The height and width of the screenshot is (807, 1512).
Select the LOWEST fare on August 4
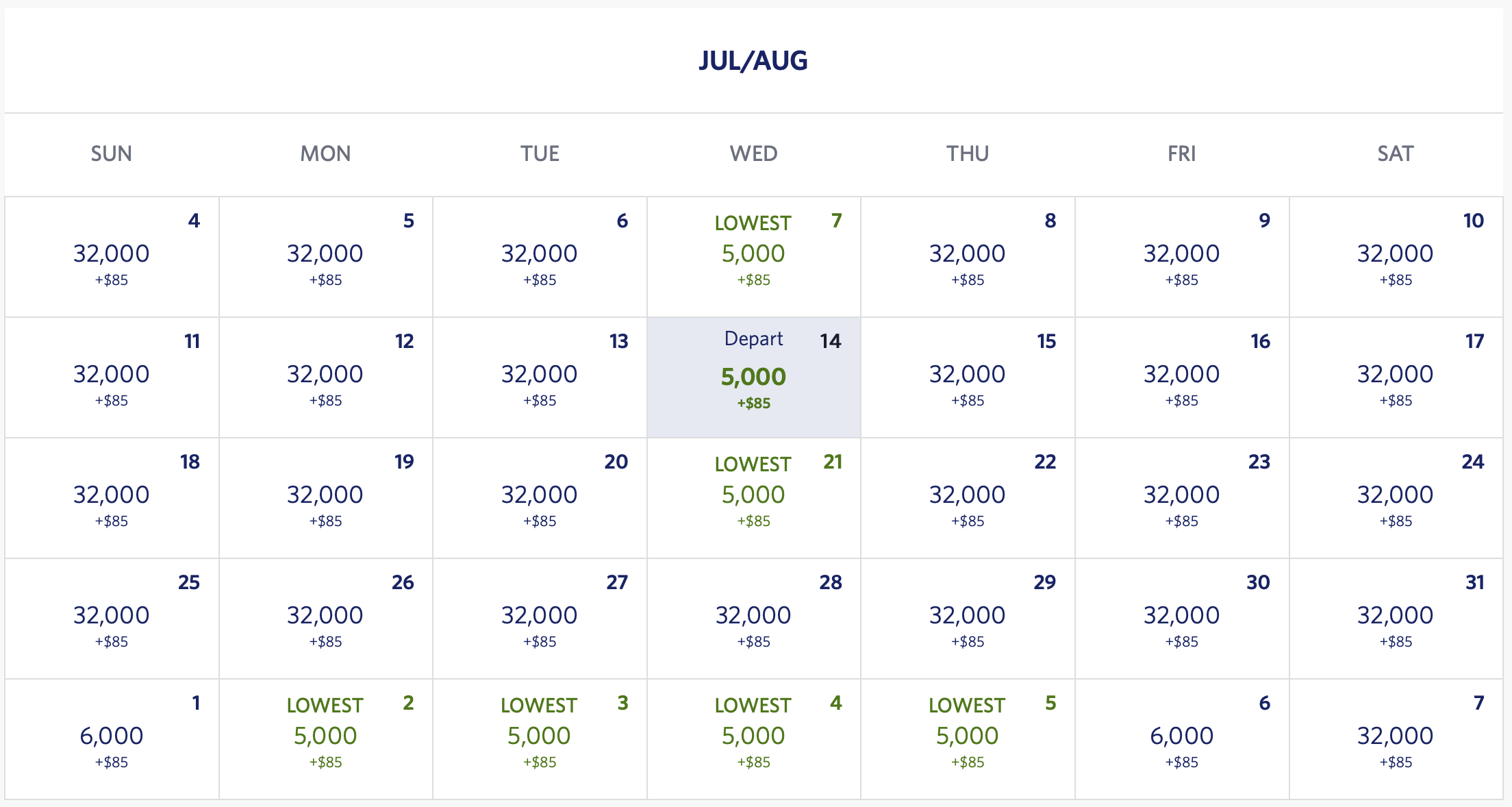coord(753,735)
